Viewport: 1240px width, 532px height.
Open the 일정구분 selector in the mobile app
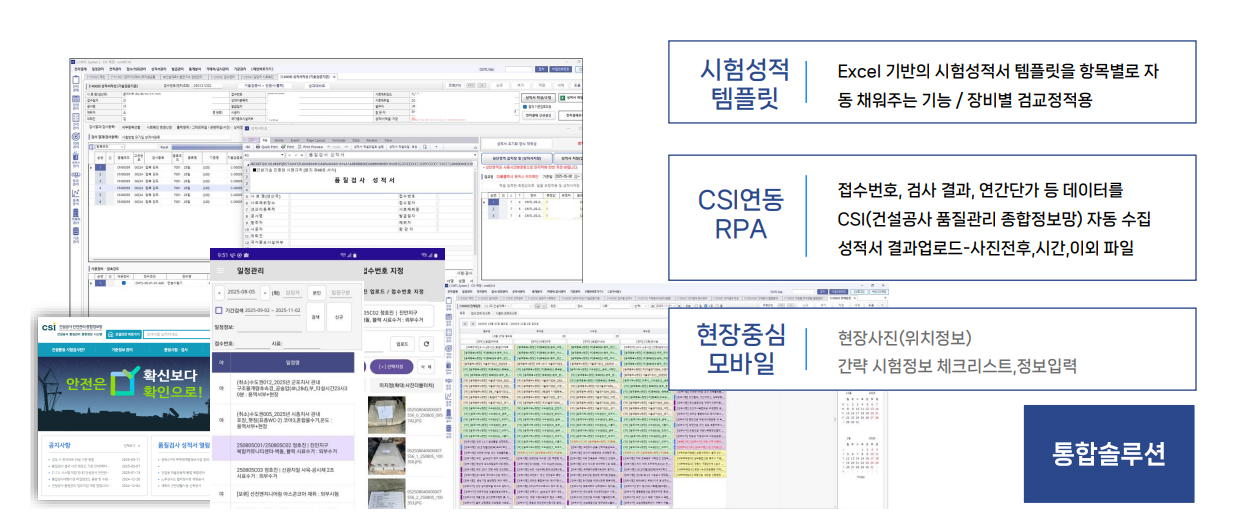[341, 293]
